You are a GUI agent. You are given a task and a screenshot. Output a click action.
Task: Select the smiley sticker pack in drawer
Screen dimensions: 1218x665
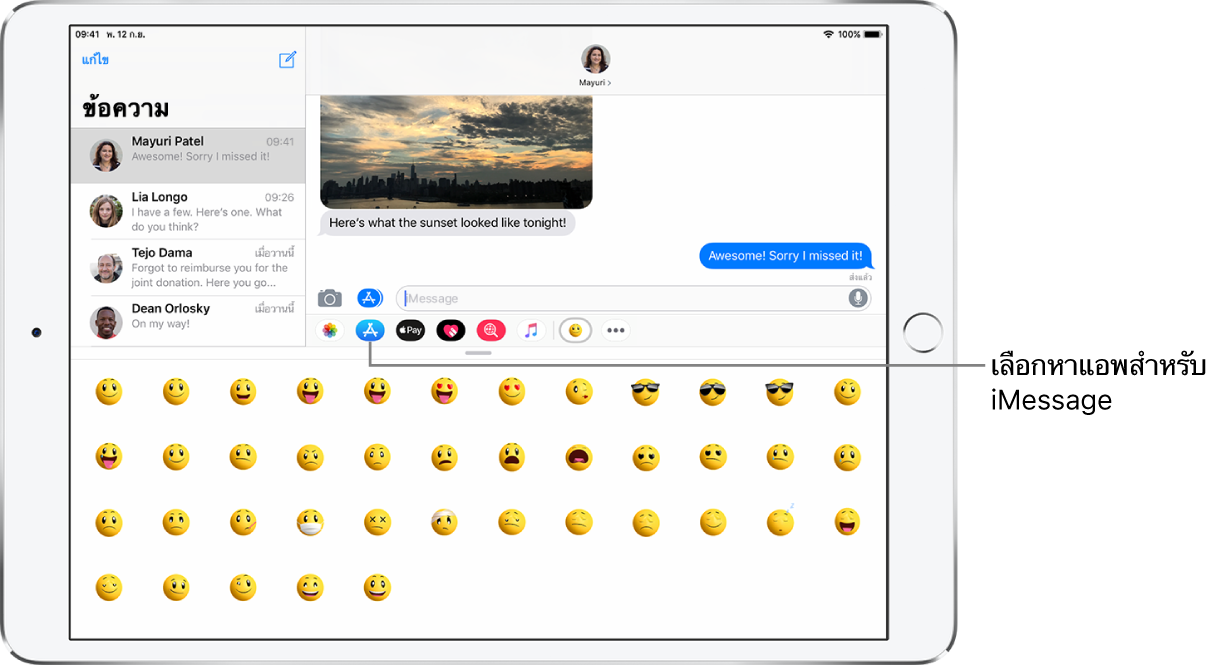pyautogui.click(x=575, y=331)
